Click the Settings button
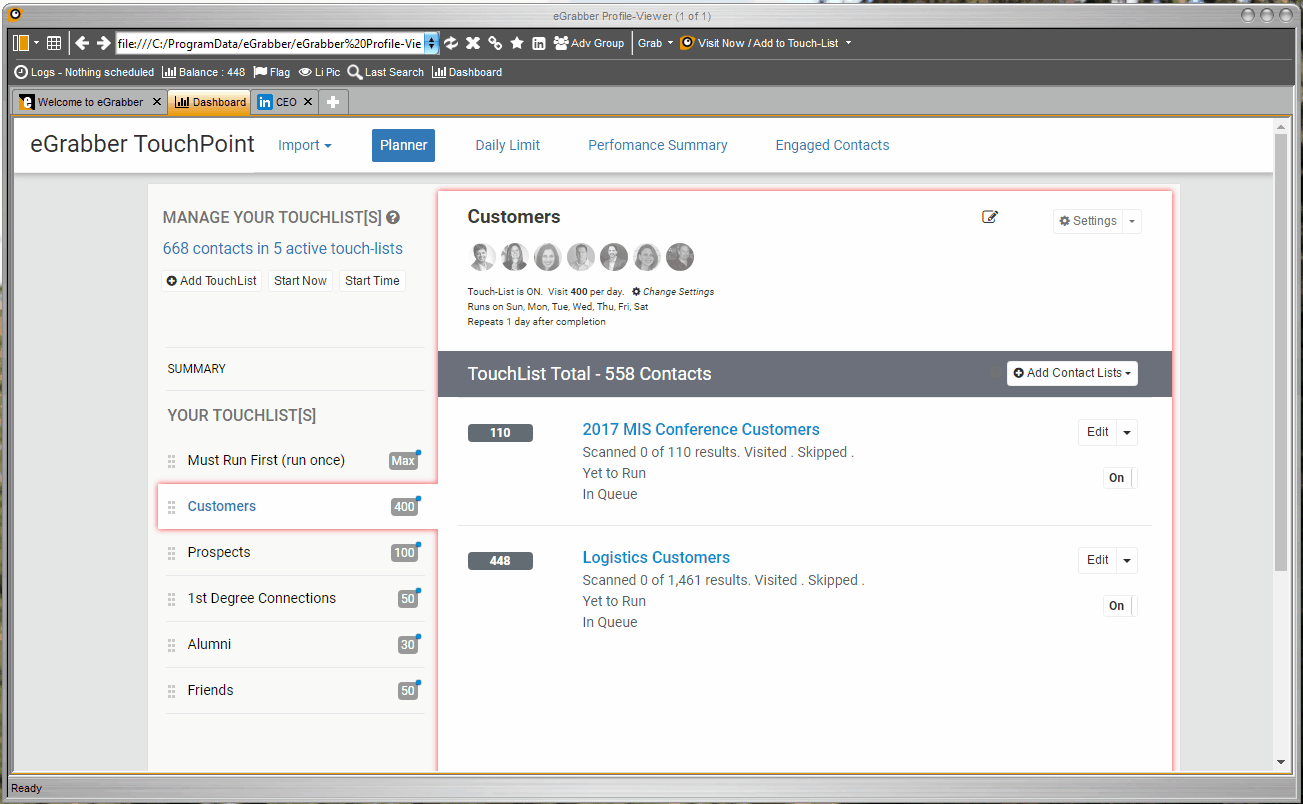1303x804 pixels. [1088, 221]
